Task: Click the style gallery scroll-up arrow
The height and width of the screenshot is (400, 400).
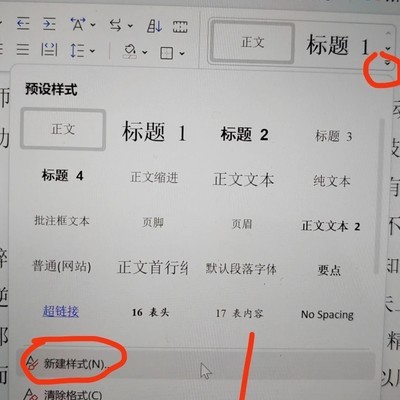Action: [x=388, y=33]
